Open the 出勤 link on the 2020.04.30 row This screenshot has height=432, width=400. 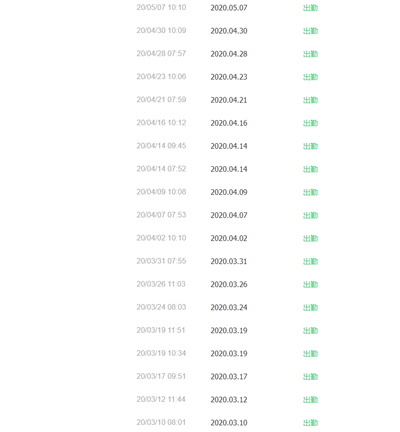310,31
